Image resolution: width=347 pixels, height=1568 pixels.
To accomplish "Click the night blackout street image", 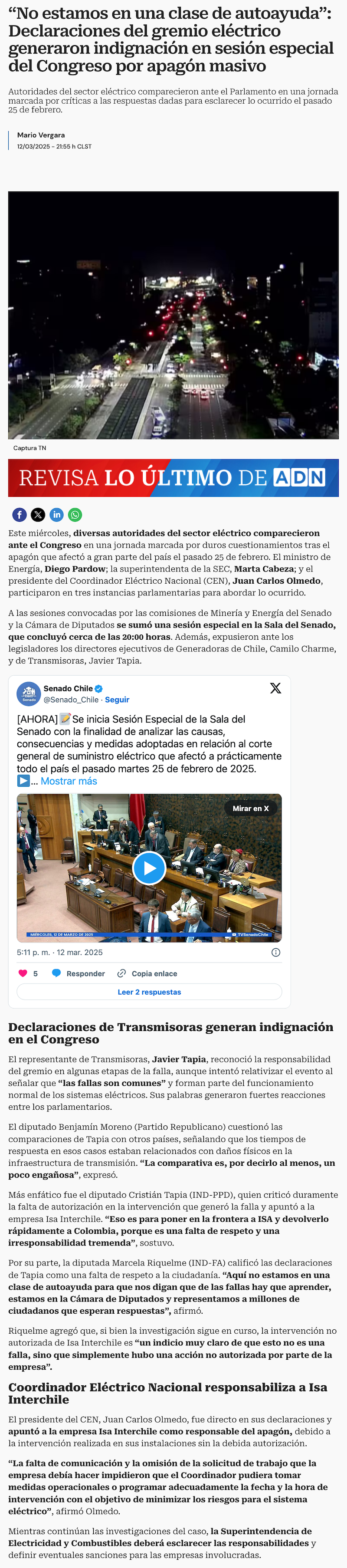I will click(173, 316).
